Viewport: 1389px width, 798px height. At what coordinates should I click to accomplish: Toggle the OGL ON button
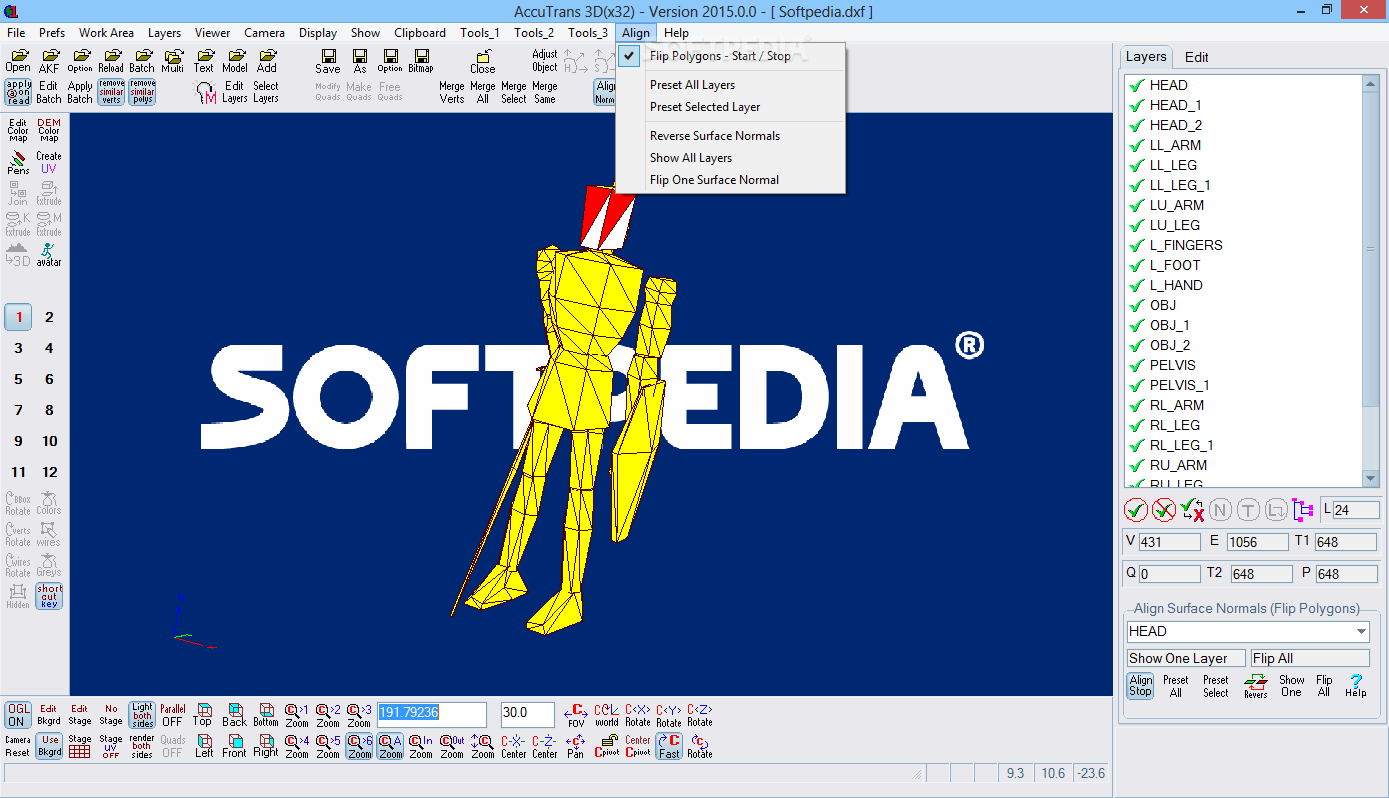click(x=18, y=714)
